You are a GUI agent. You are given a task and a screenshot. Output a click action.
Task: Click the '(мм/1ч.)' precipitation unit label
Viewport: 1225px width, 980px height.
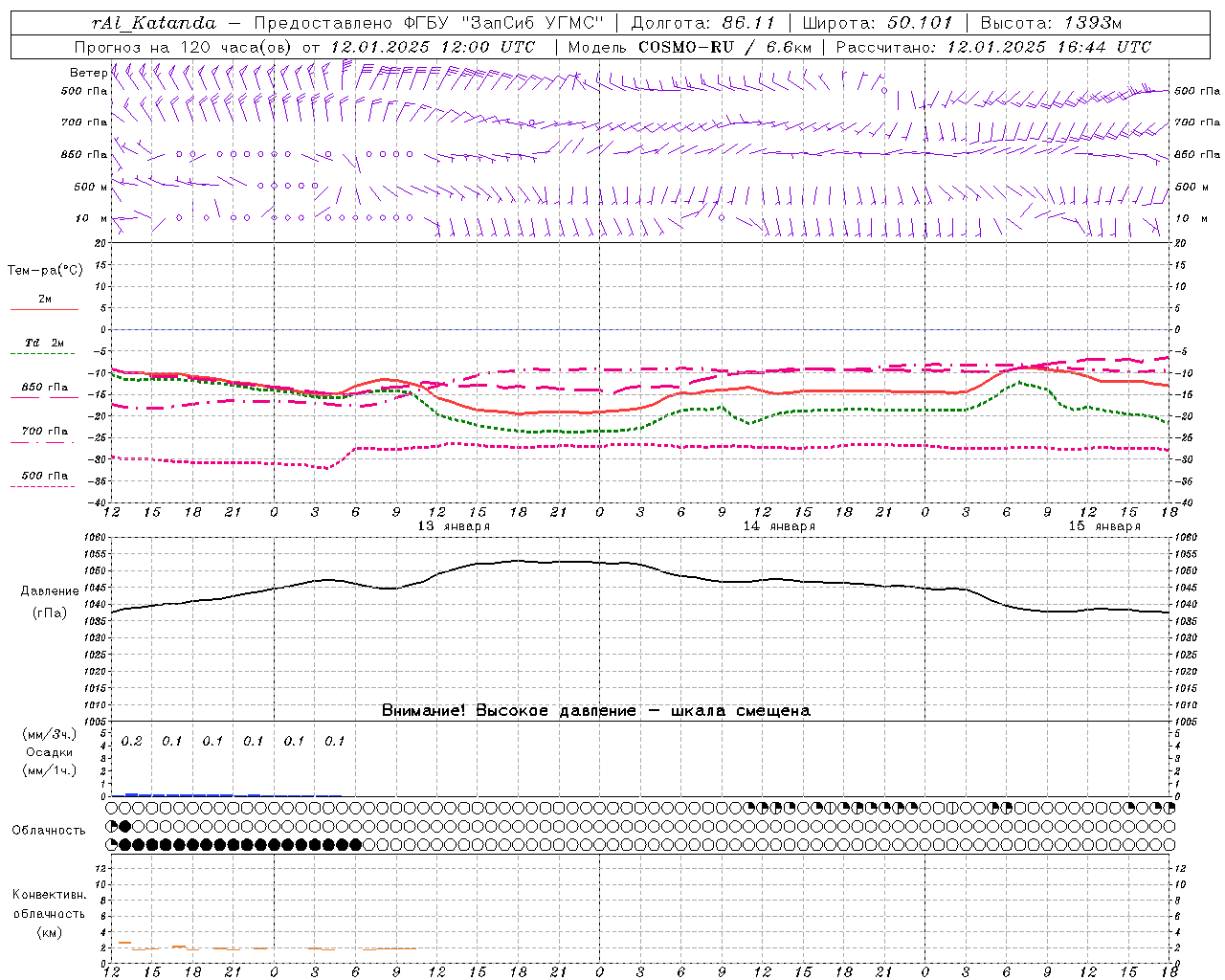coord(49,770)
